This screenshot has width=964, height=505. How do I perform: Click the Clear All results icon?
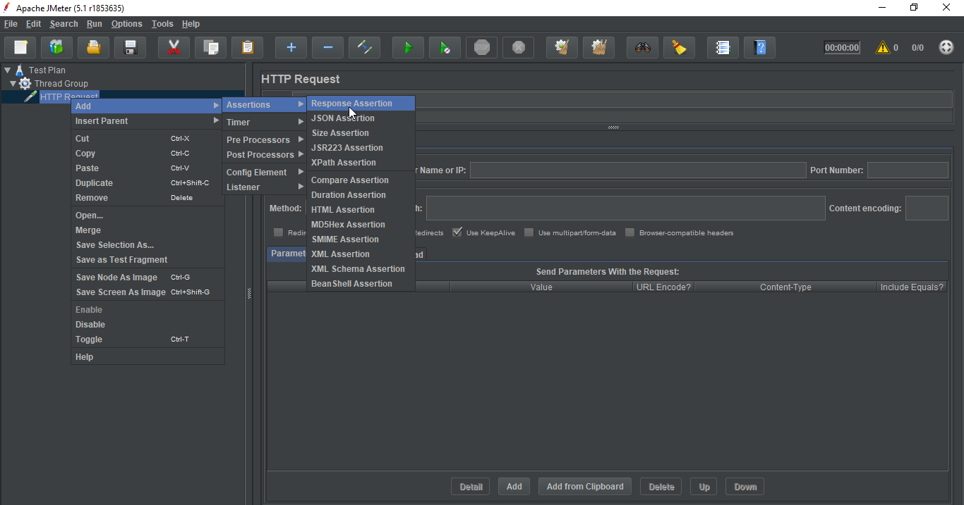tap(599, 47)
